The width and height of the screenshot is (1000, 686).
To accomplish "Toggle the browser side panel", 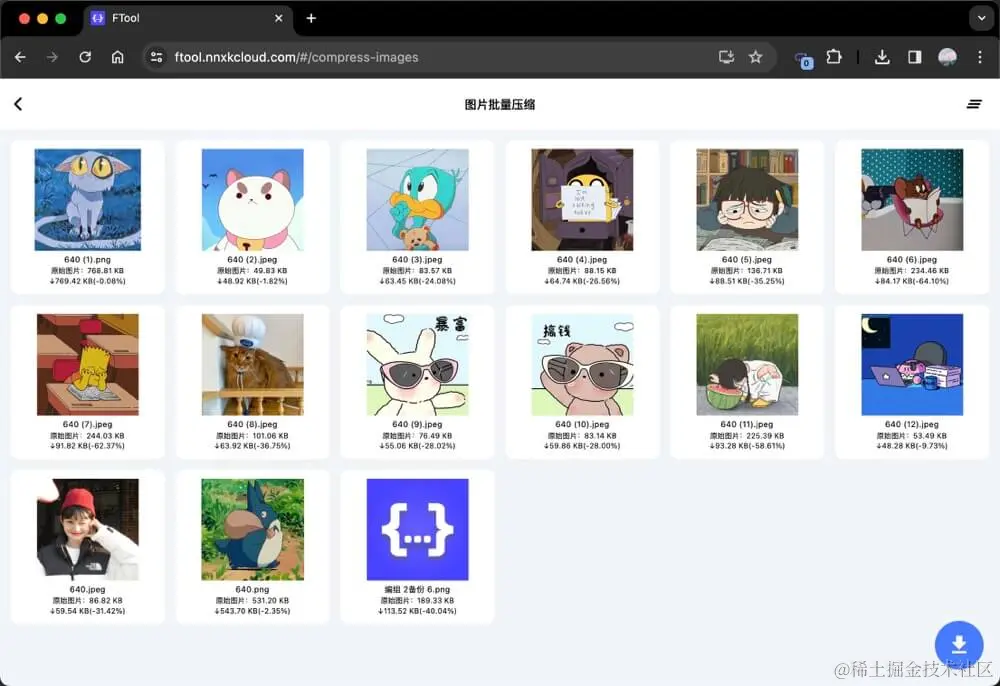I will 915,57.
